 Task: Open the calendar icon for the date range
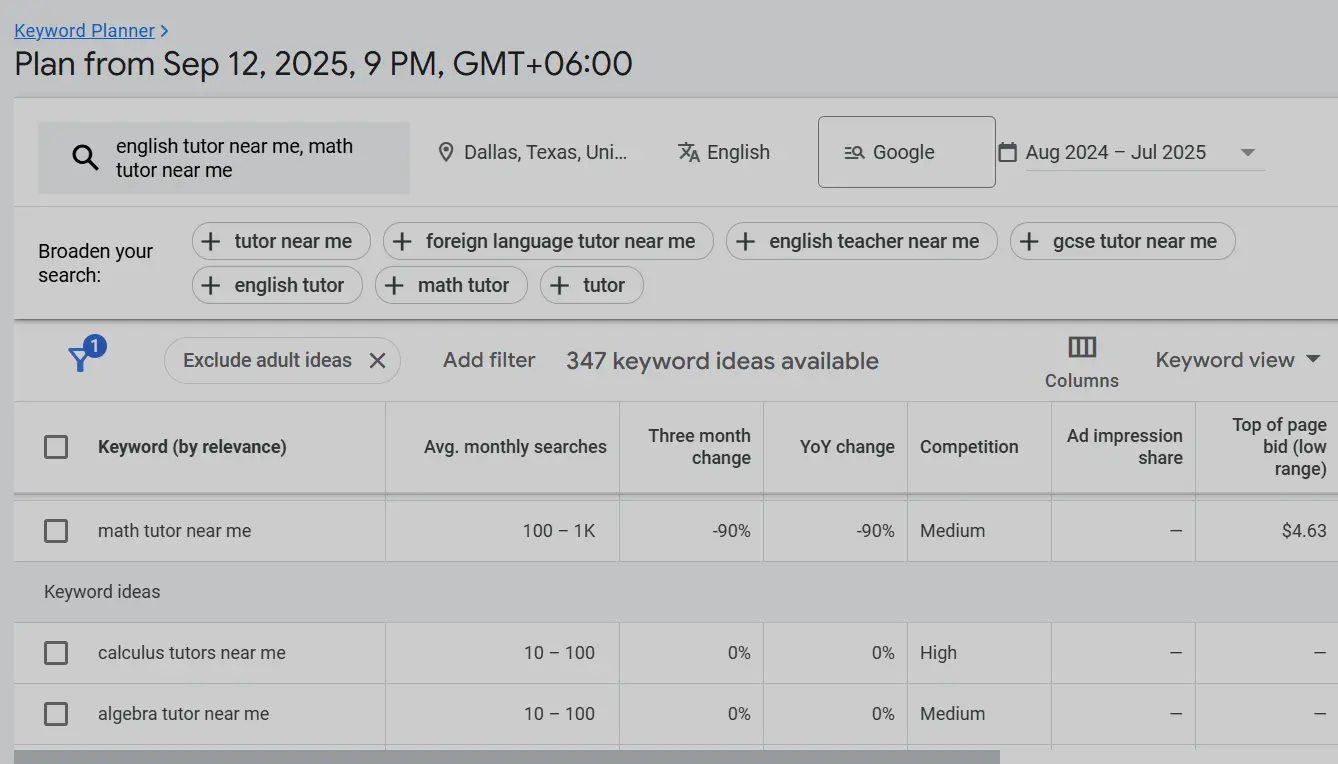click(x=1007, y=151)
